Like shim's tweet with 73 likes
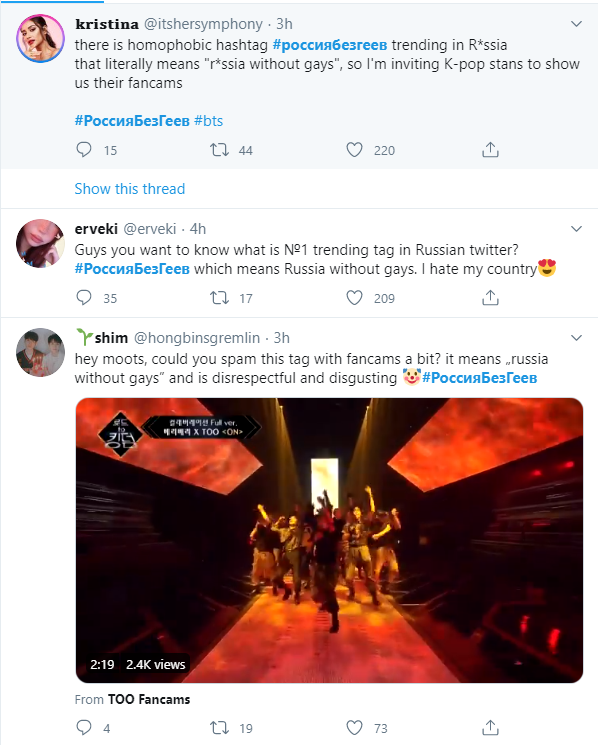The height and width of the screenshot is (745, 598). 354,728
